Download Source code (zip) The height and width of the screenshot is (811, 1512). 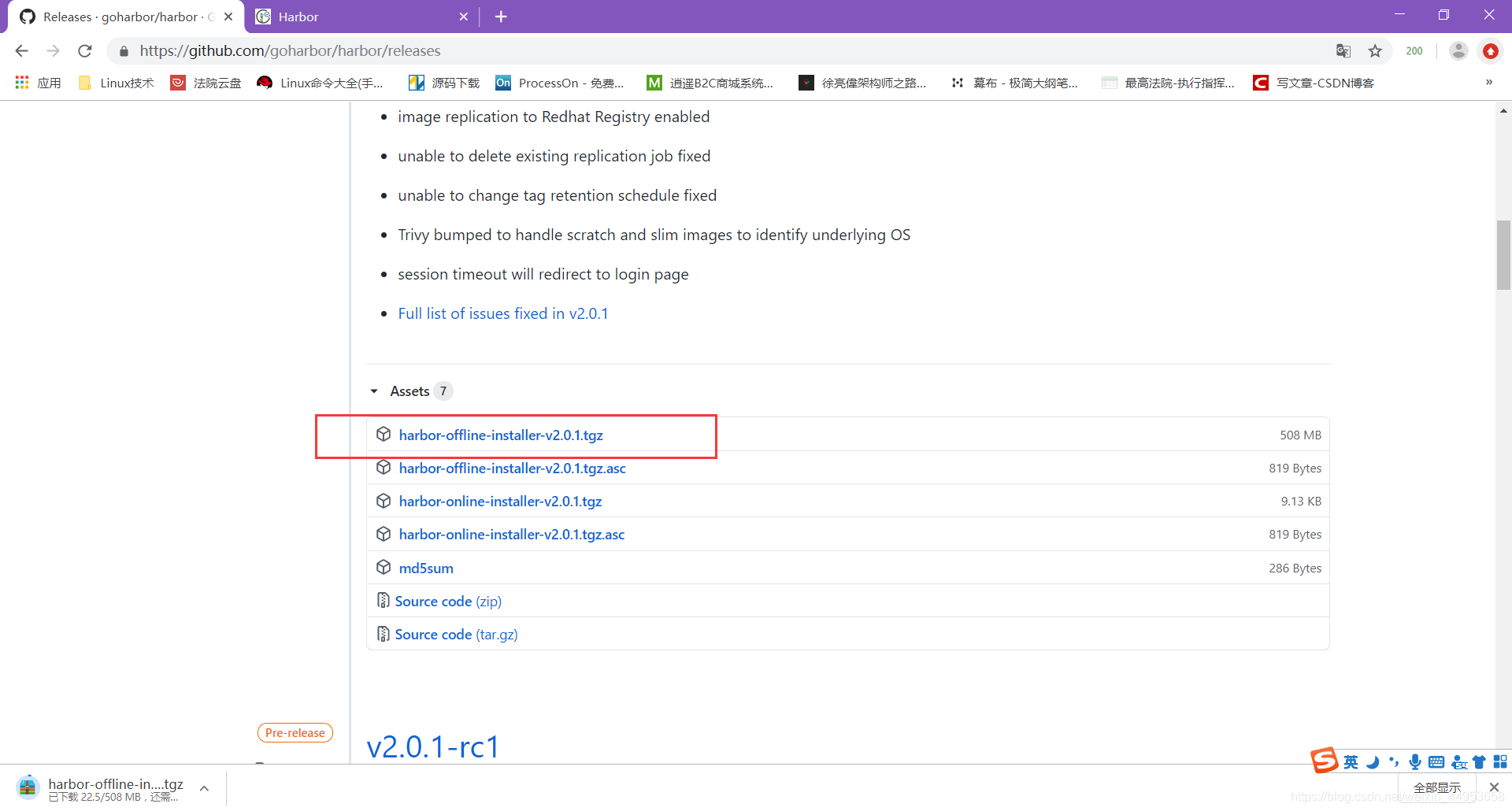click(448, 602)
